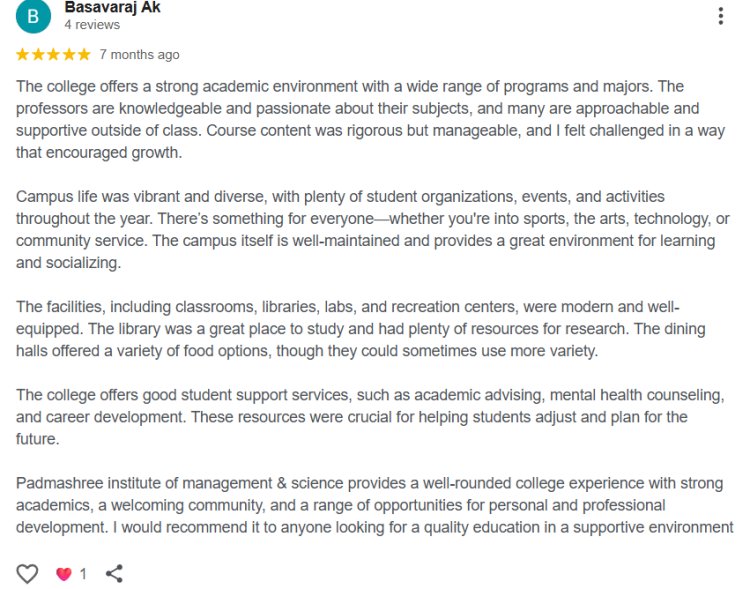This screenshot has width=750, height=589.
Task: Open the three-dot more options menu
Action: [x=721, y=16]
